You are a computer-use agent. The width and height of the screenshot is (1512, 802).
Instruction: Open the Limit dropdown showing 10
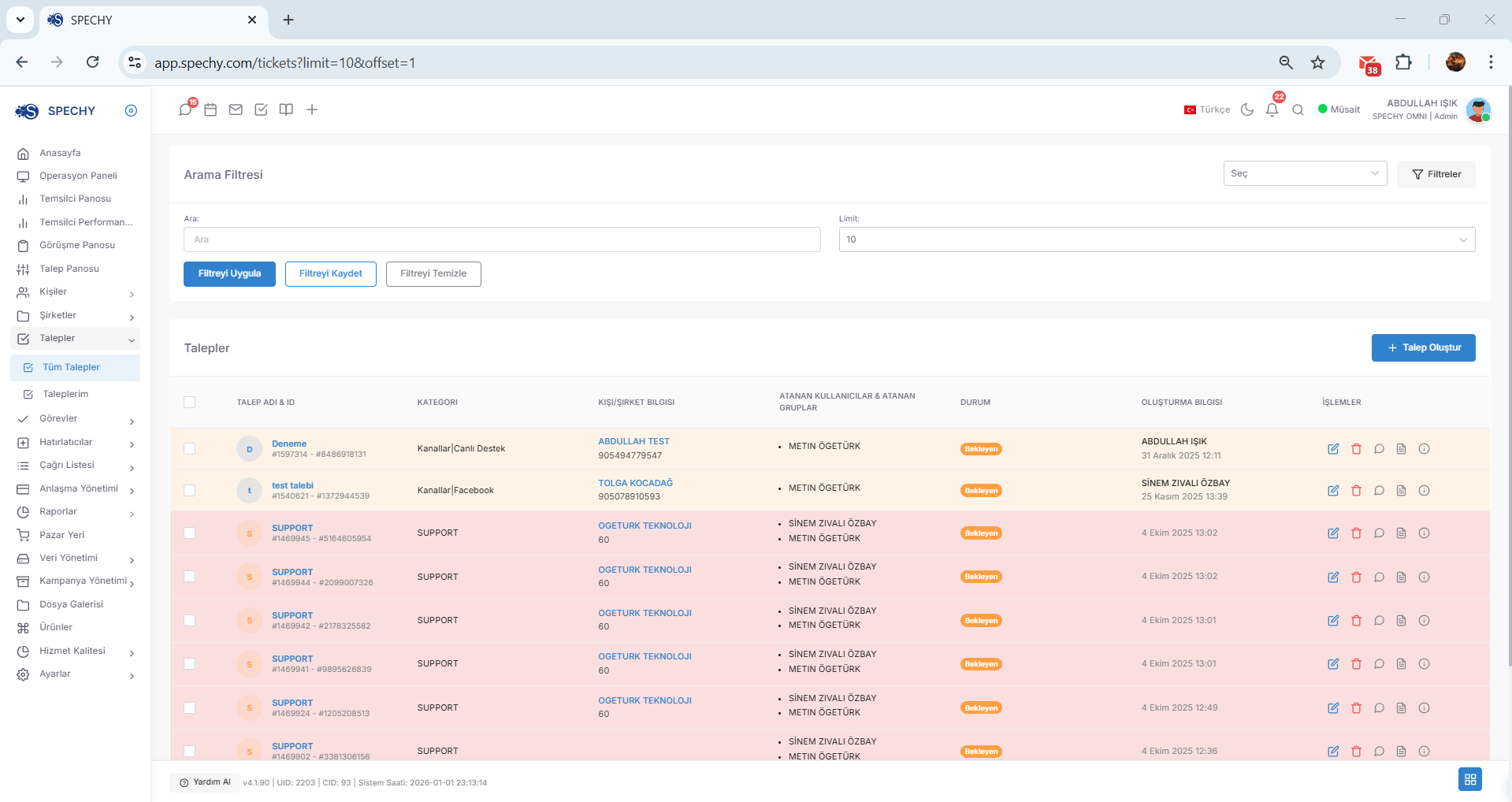click(x=1157, y=239)
